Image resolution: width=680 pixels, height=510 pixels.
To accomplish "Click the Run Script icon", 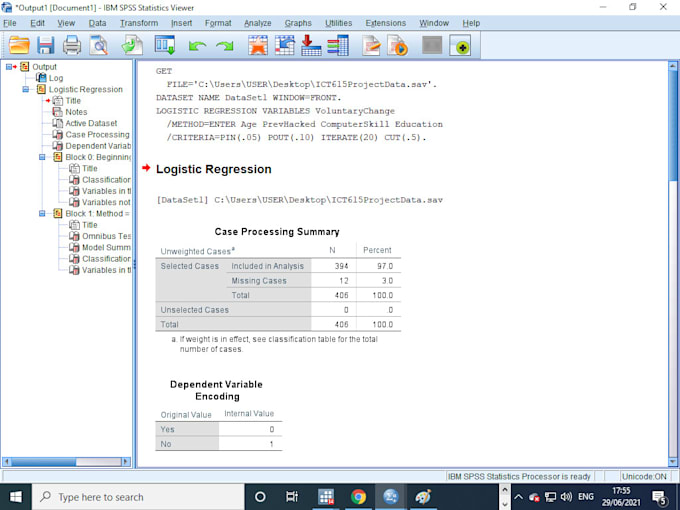I will [398, 45].
